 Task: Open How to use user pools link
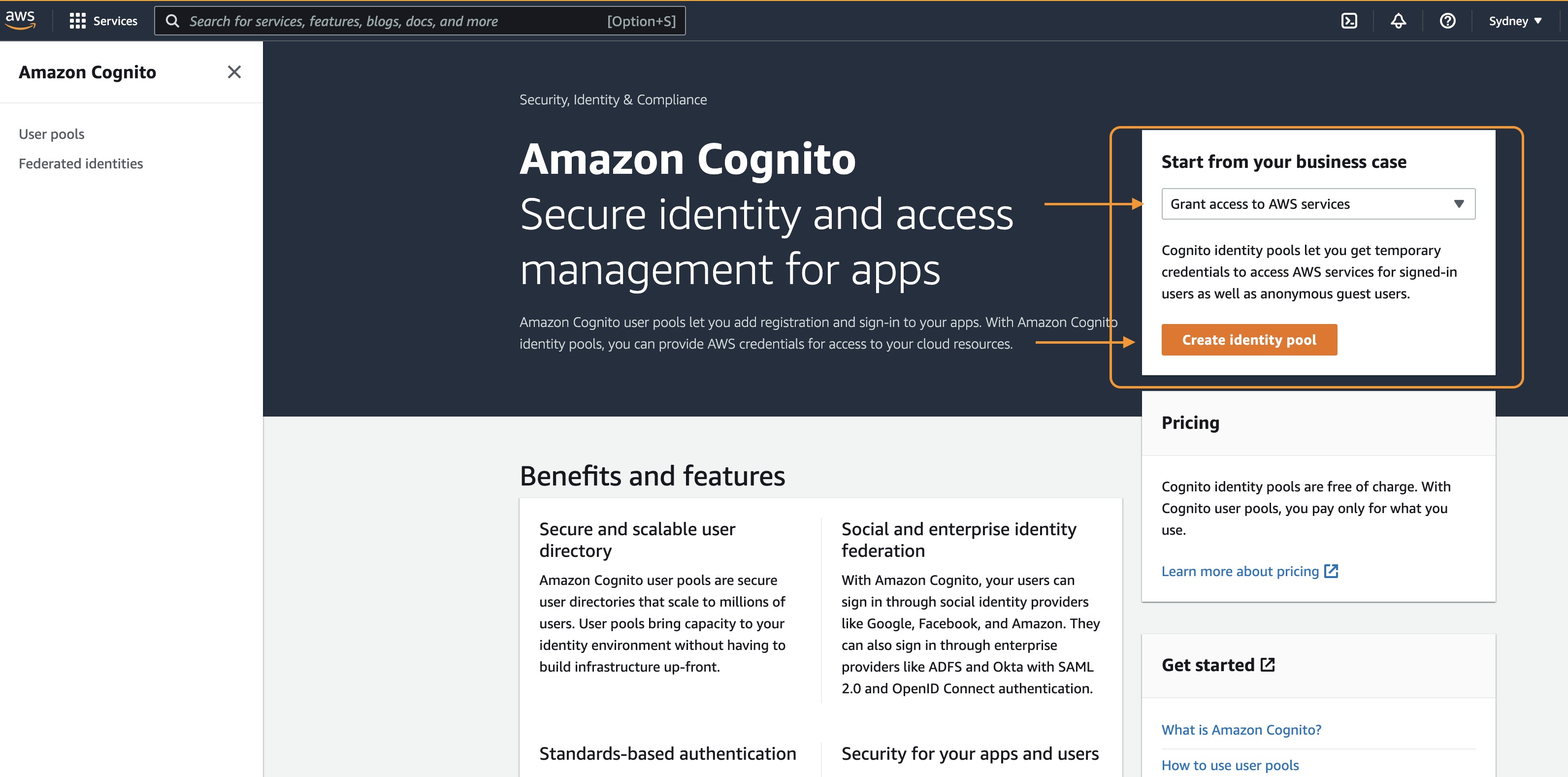(1230, 765)
